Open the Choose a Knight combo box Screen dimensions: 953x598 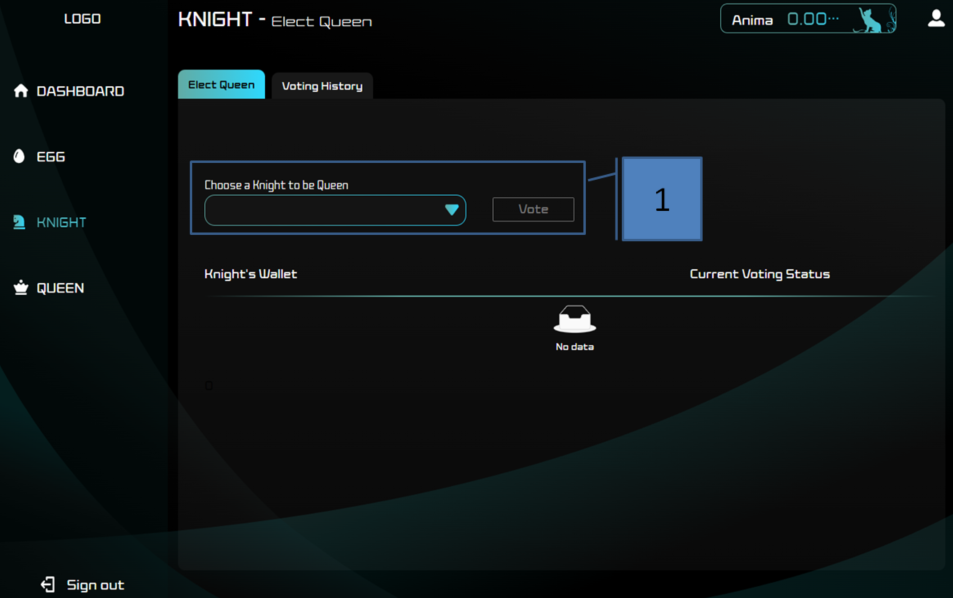(x=335, y=210)
